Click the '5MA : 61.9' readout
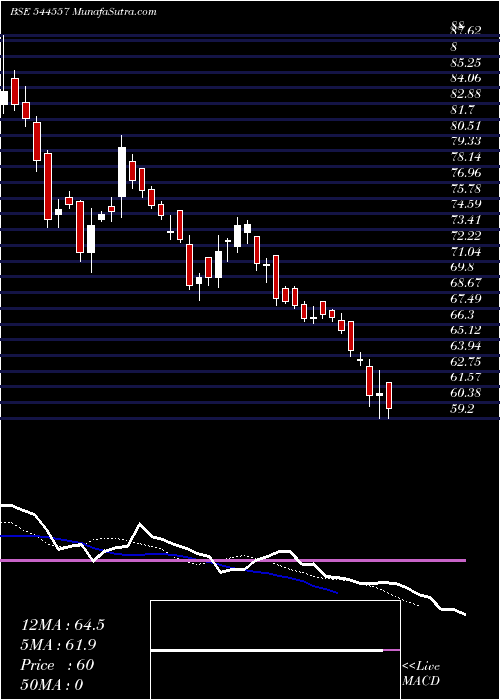Viewport: 500px width, 700px height. (59, 645)
